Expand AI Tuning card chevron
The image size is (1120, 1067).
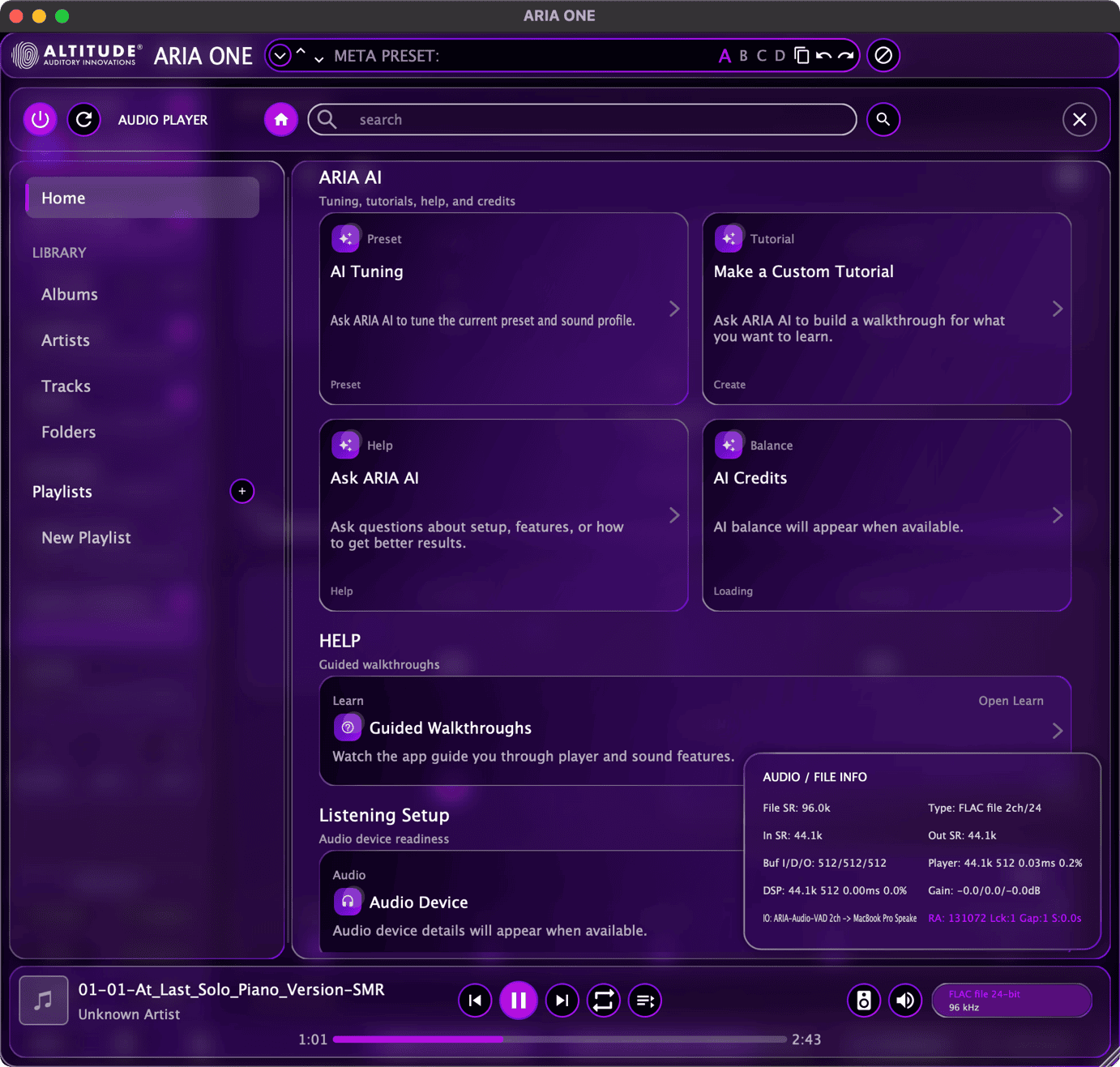click(x=674, y=309)
